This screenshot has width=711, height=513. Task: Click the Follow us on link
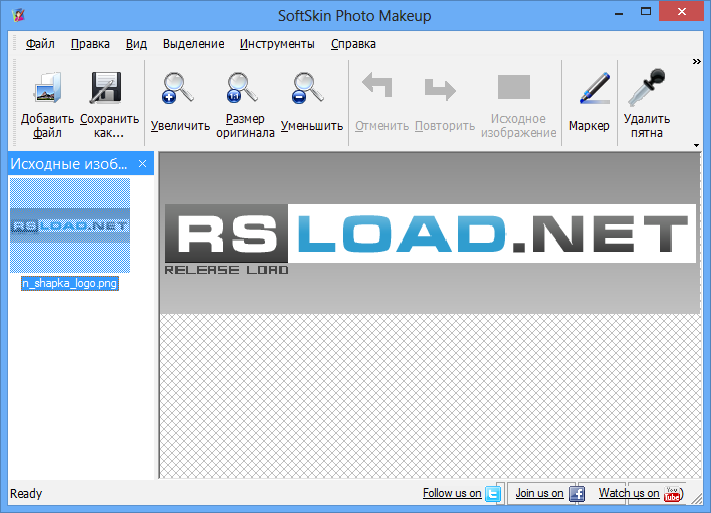click(452, 493)
